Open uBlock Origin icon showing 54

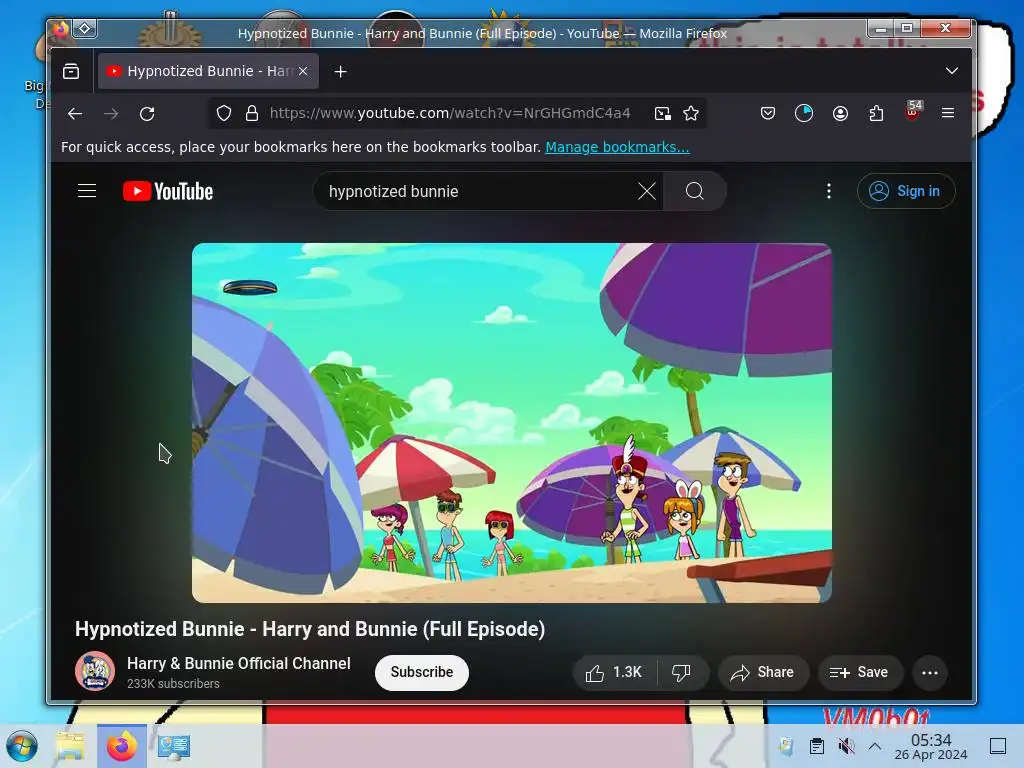pyautogui.click(x=913, y=111)
